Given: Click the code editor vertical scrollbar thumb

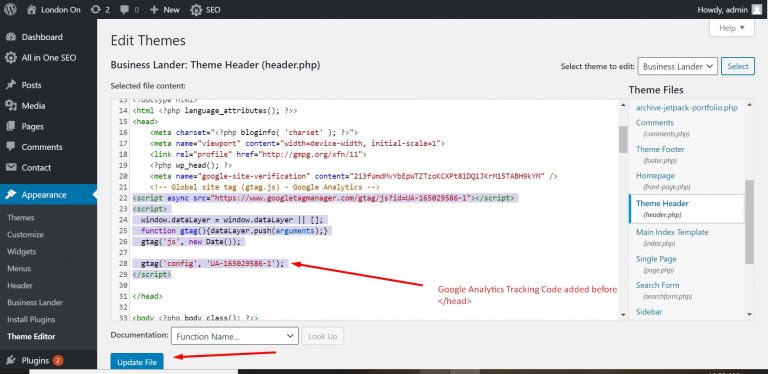Looking at the screenshot, I should [x=623, y=139].
